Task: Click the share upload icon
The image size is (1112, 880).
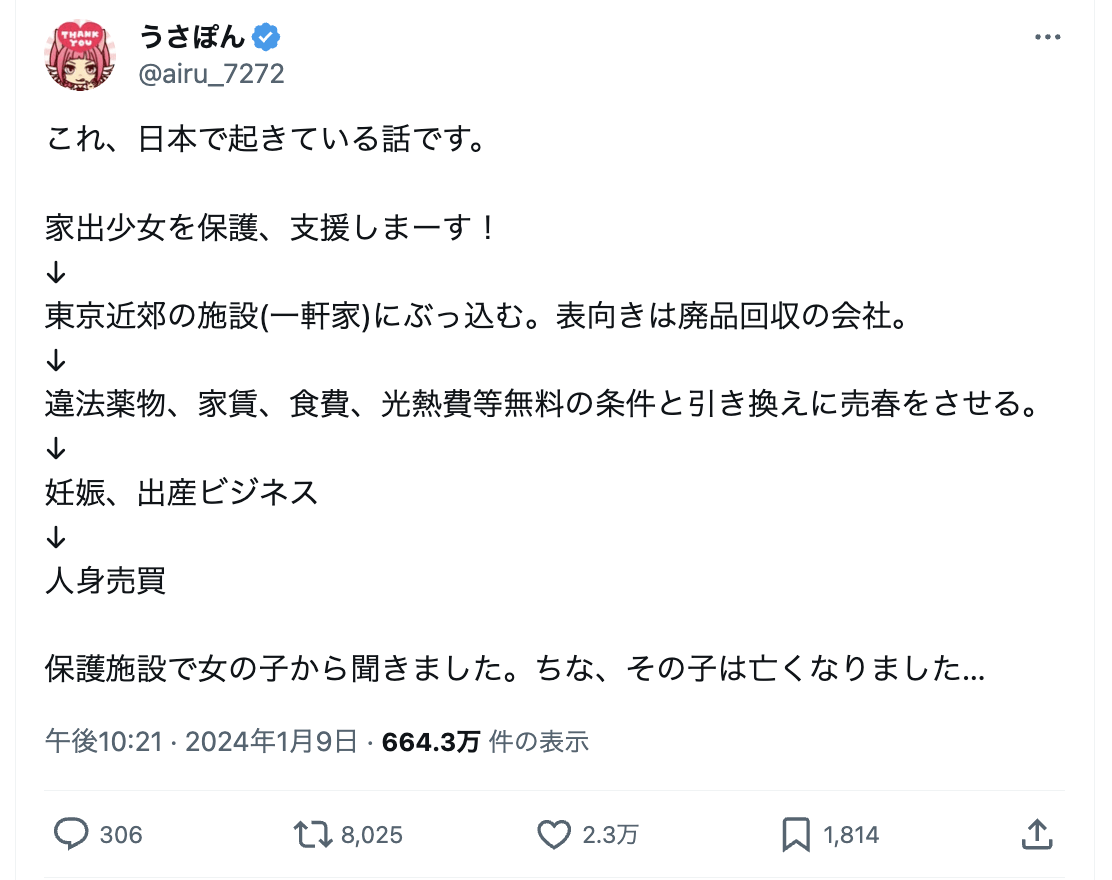Action: (x=1037, y=833)
